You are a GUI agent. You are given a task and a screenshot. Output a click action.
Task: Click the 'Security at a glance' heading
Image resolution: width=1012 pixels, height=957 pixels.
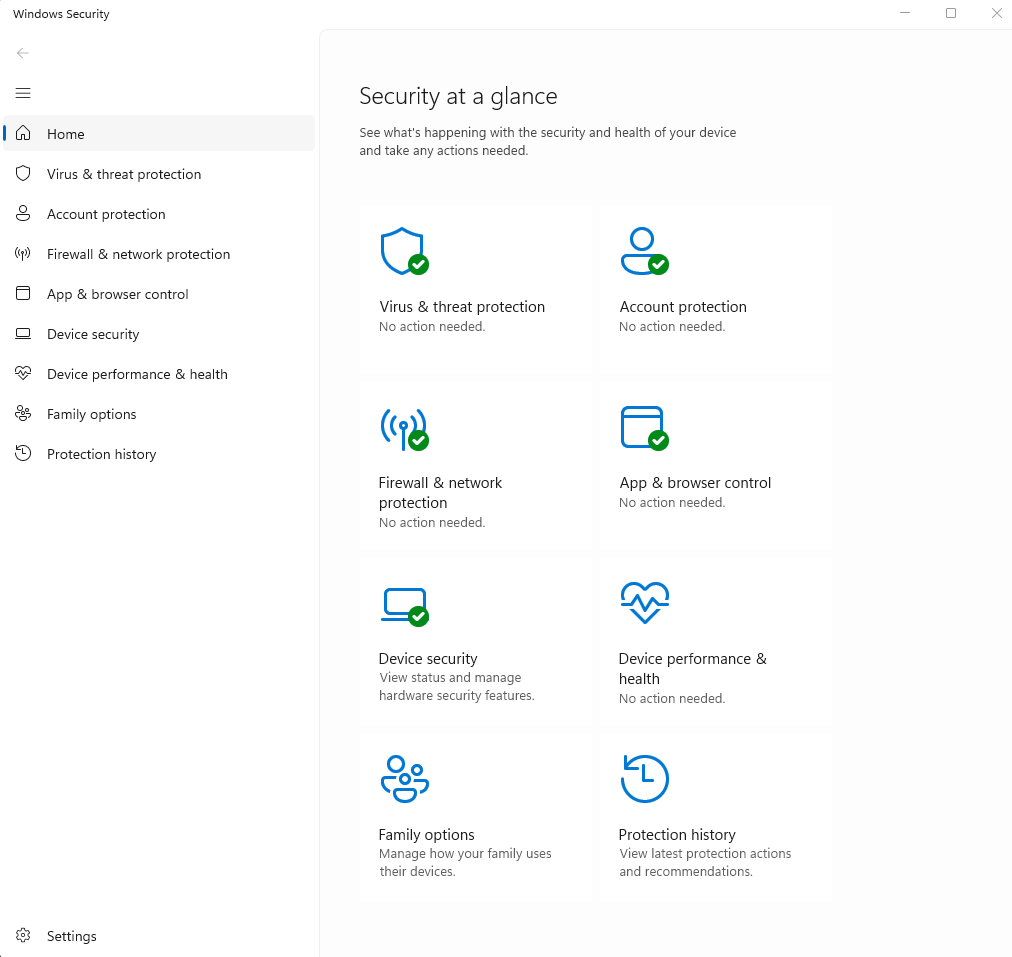(x=458, y=96)
